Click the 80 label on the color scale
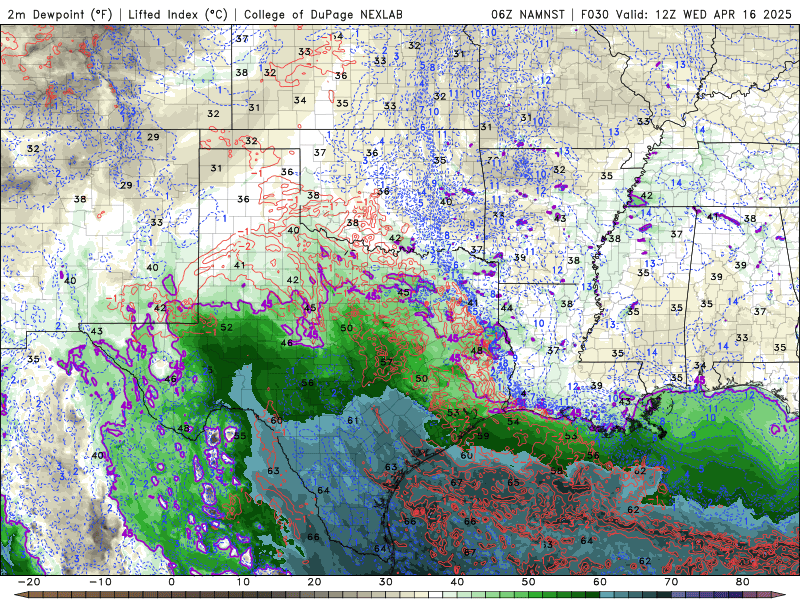 click(x=743, y=582)
